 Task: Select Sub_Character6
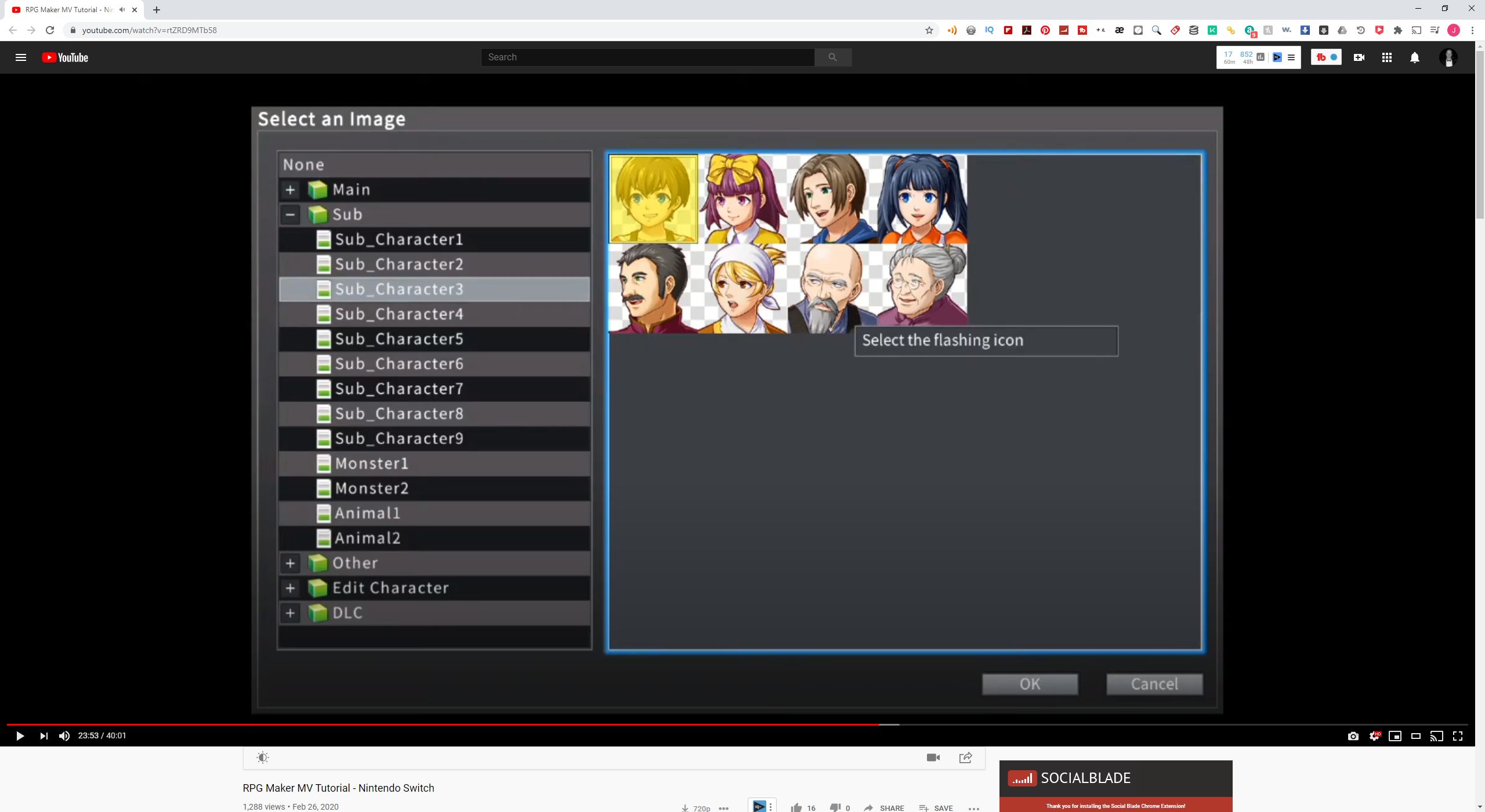click(434, 364)
